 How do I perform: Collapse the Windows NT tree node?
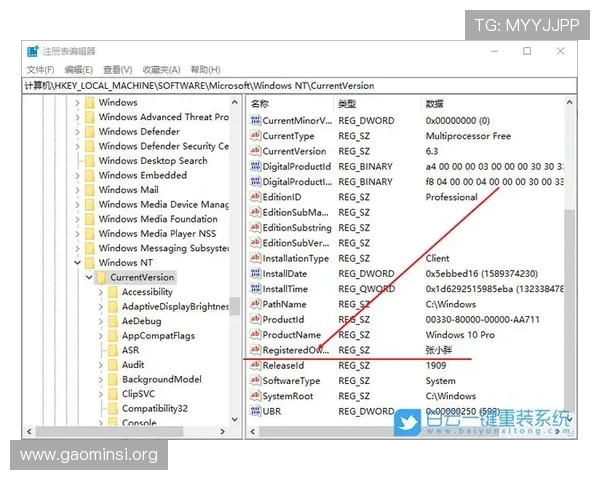coord(77,263)
